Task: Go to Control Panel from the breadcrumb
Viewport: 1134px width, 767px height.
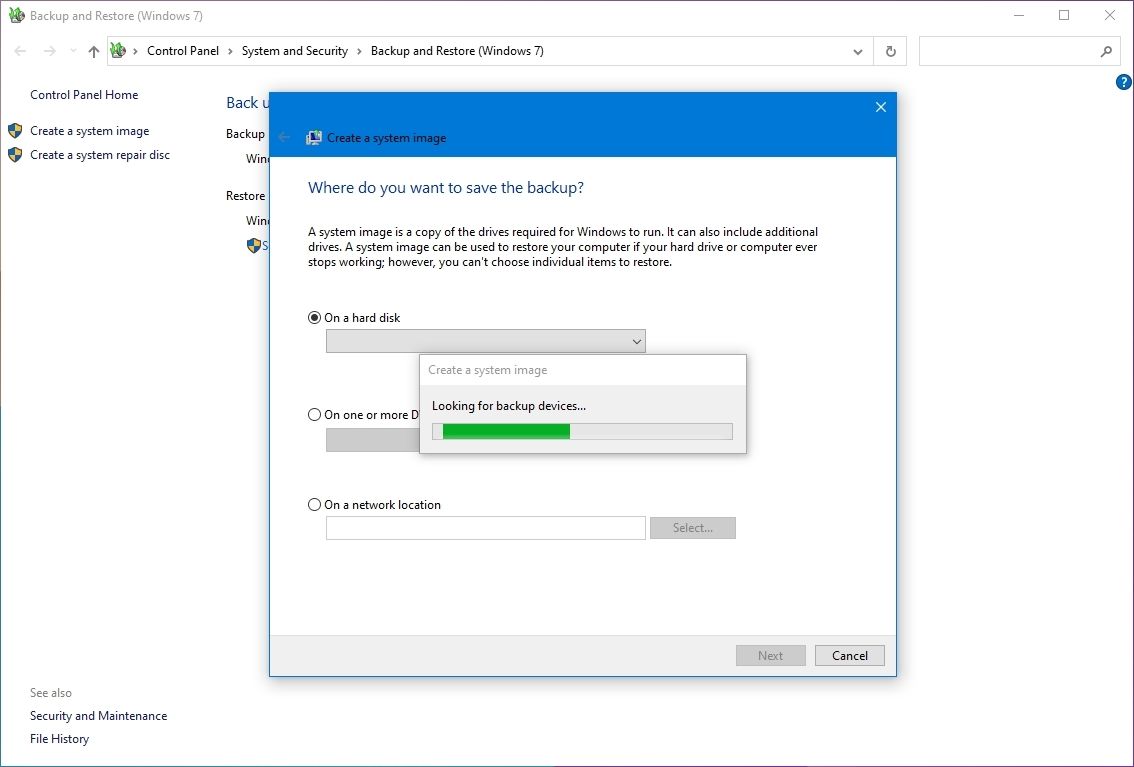Action: [x=183, y=51]
